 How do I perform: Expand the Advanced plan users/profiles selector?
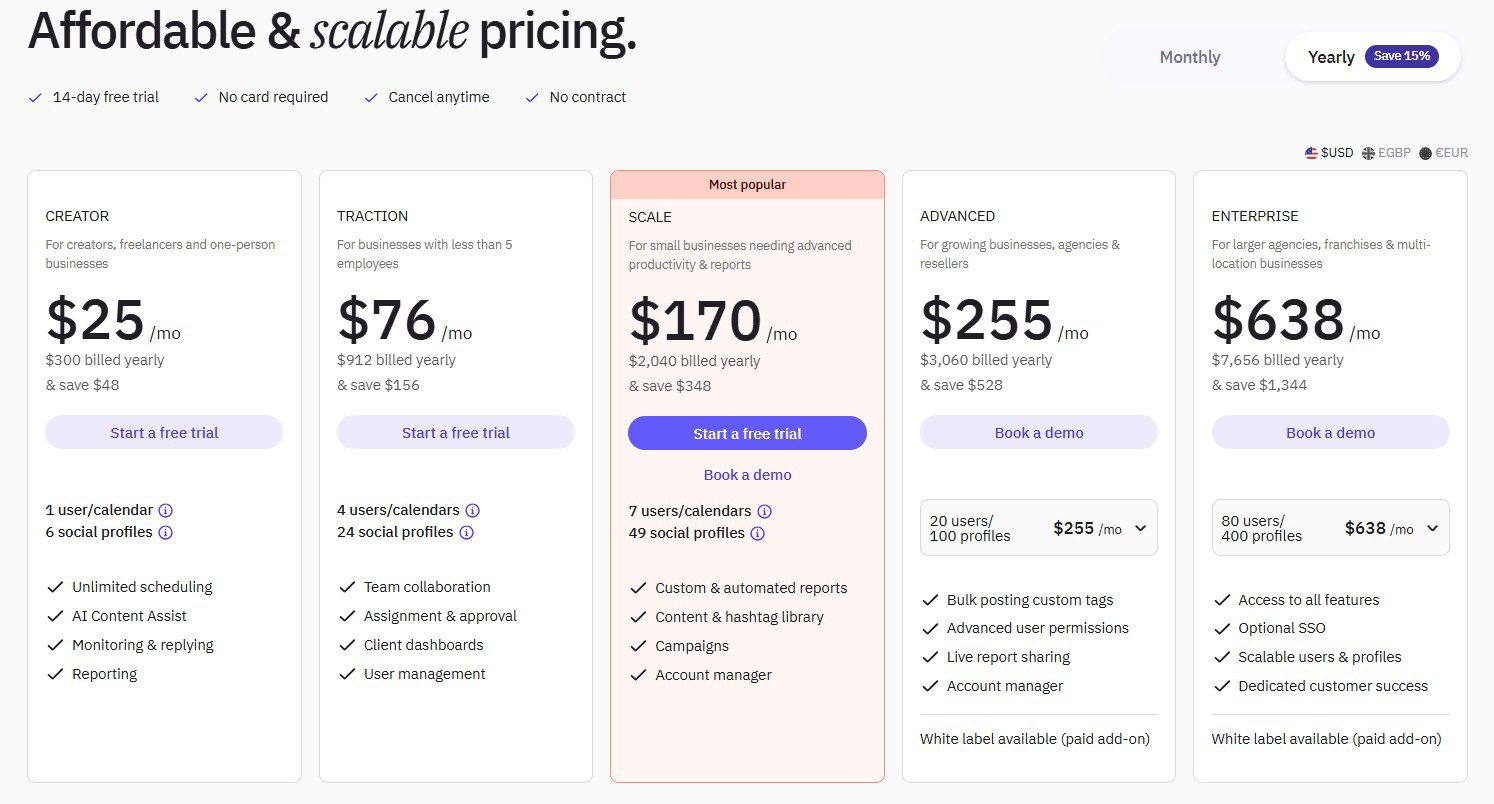pyautogui.click(x=1038, y=527)
